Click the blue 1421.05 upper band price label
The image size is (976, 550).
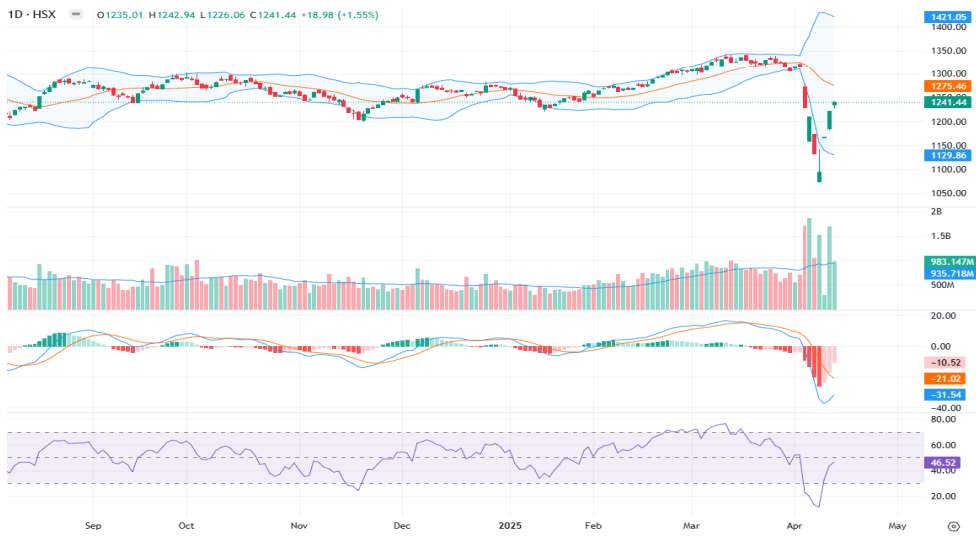(x=945, y=17)
